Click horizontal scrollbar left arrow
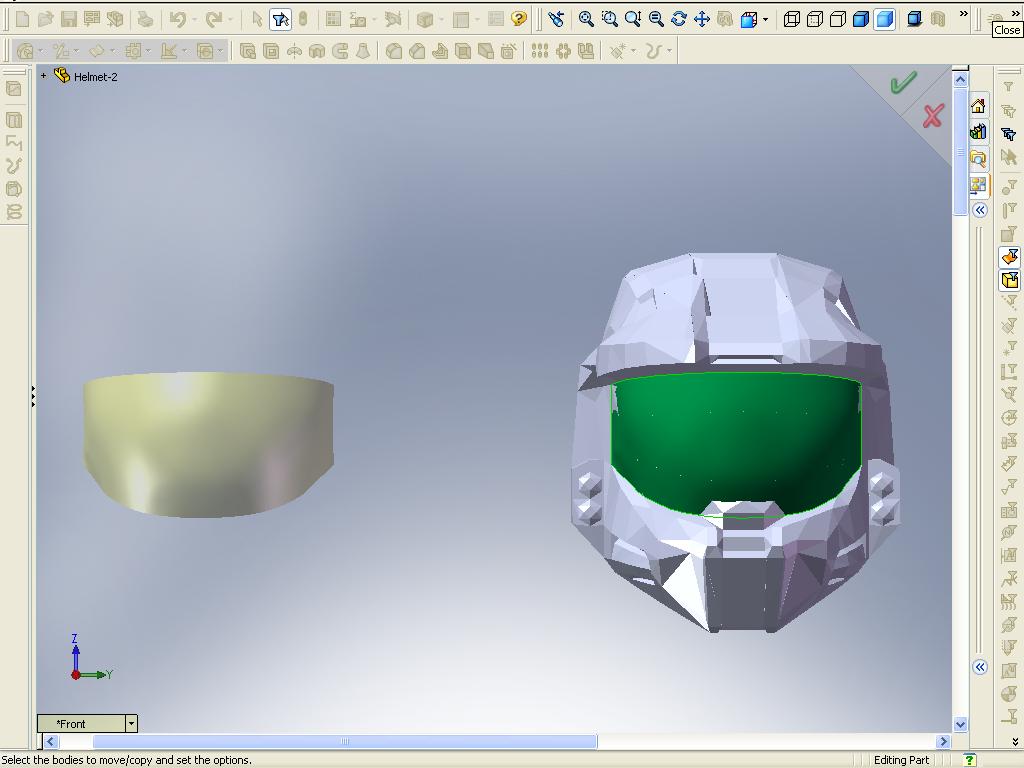This screenshot has width=1024, height=768. pyautogui.click(x=51, y=742)
